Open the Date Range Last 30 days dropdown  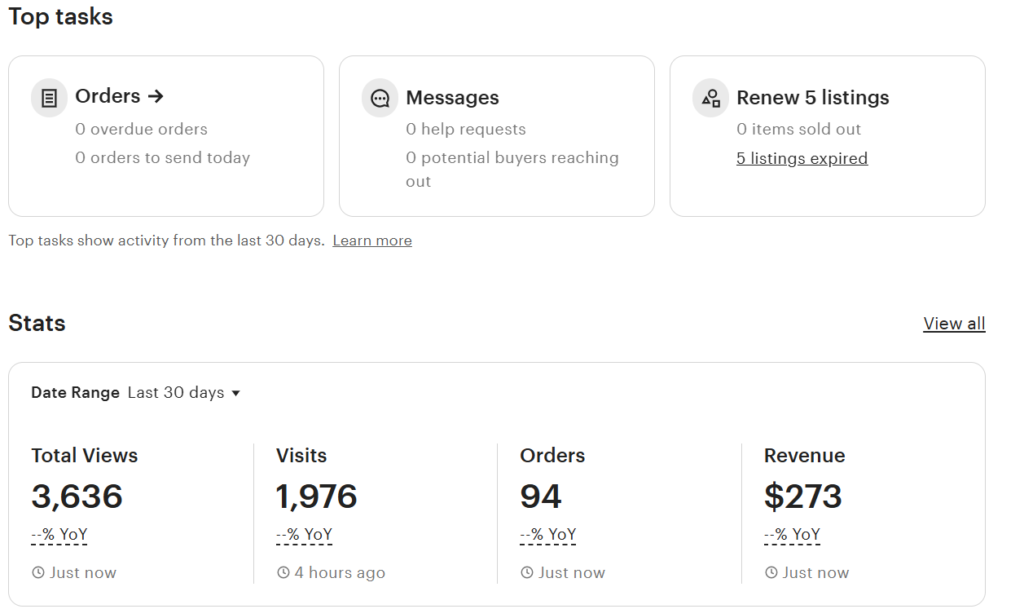tap(184, 393)
